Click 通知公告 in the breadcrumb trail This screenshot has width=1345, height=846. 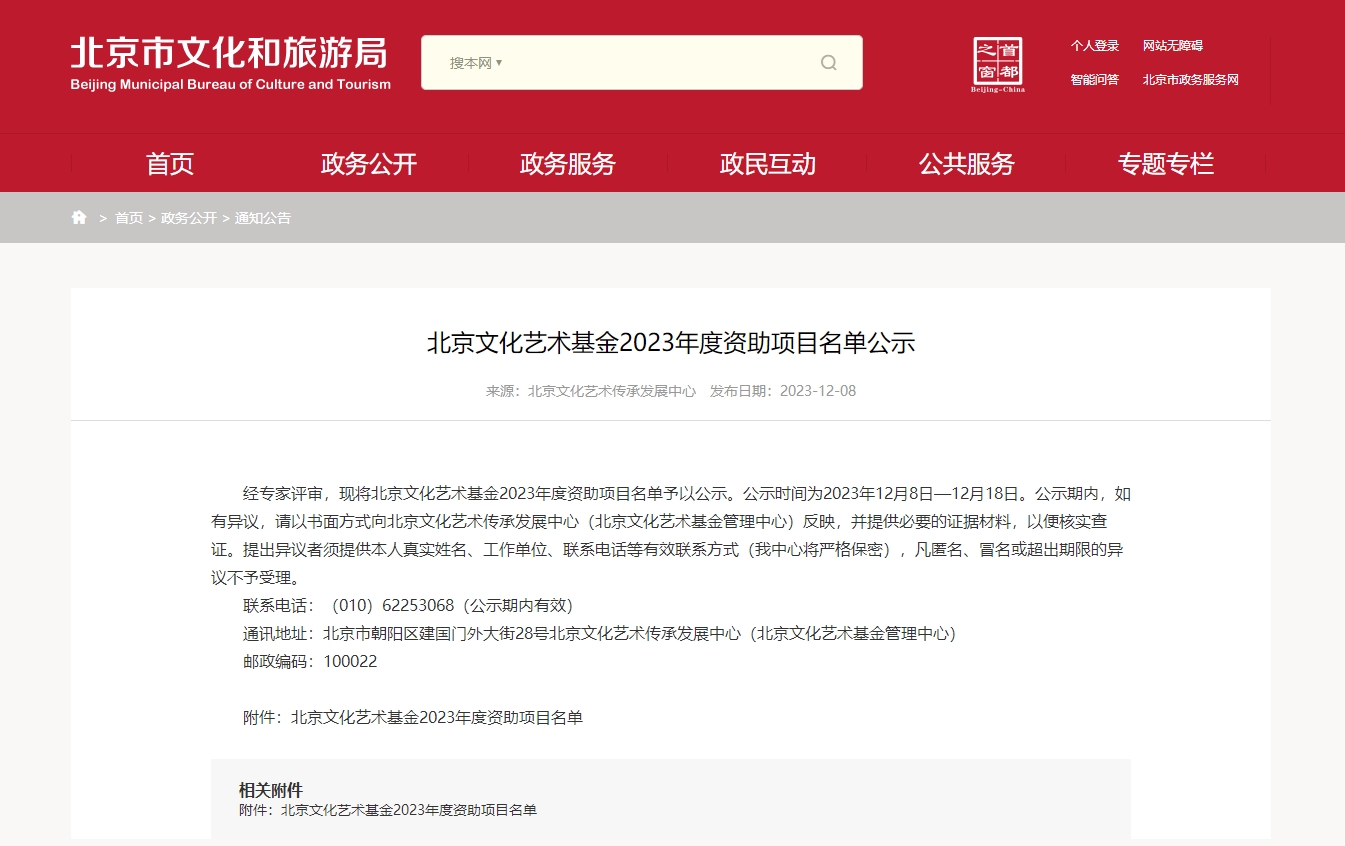(x=263, y=218)
